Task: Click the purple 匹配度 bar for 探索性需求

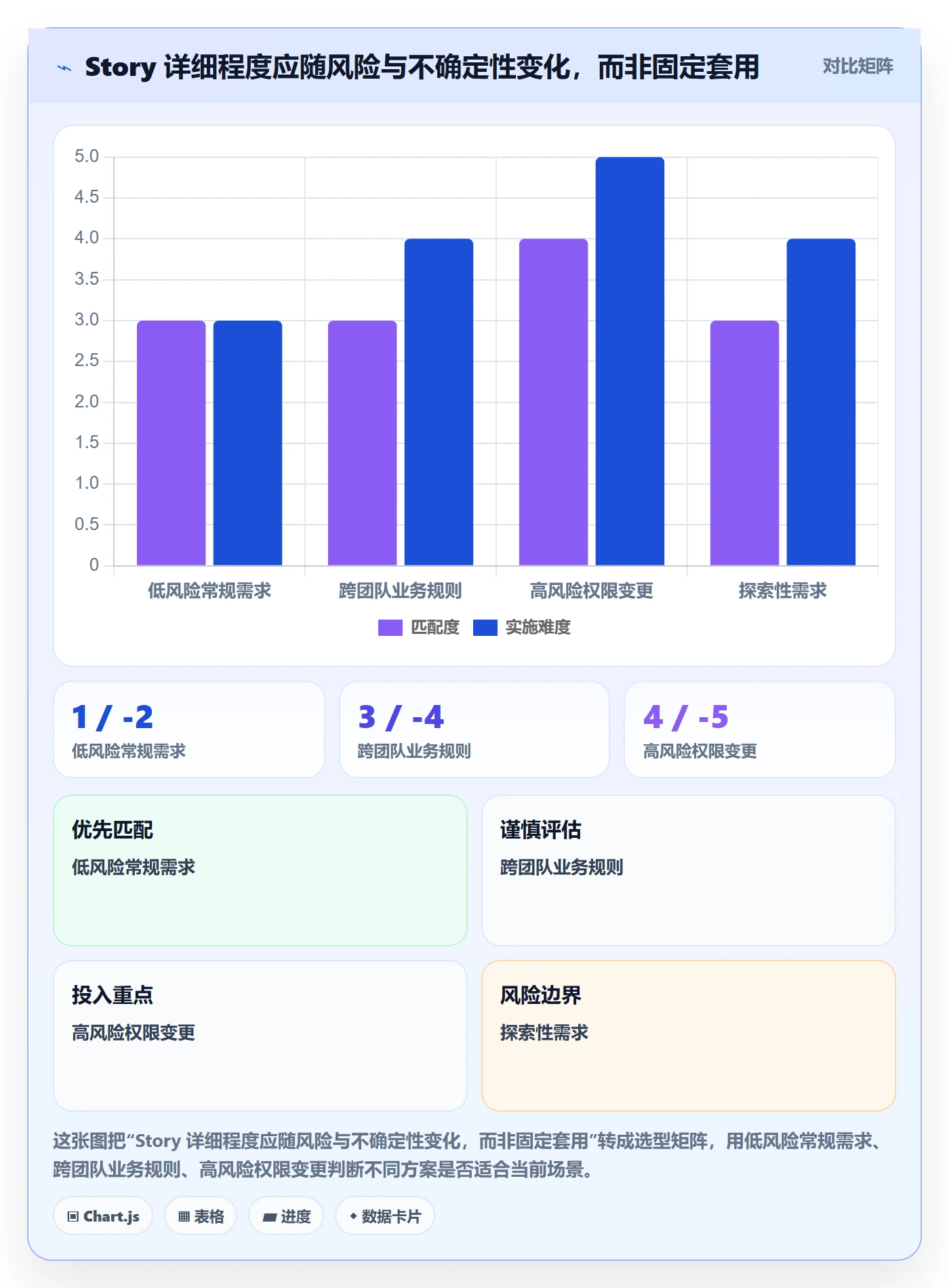Action: point(745,443)
